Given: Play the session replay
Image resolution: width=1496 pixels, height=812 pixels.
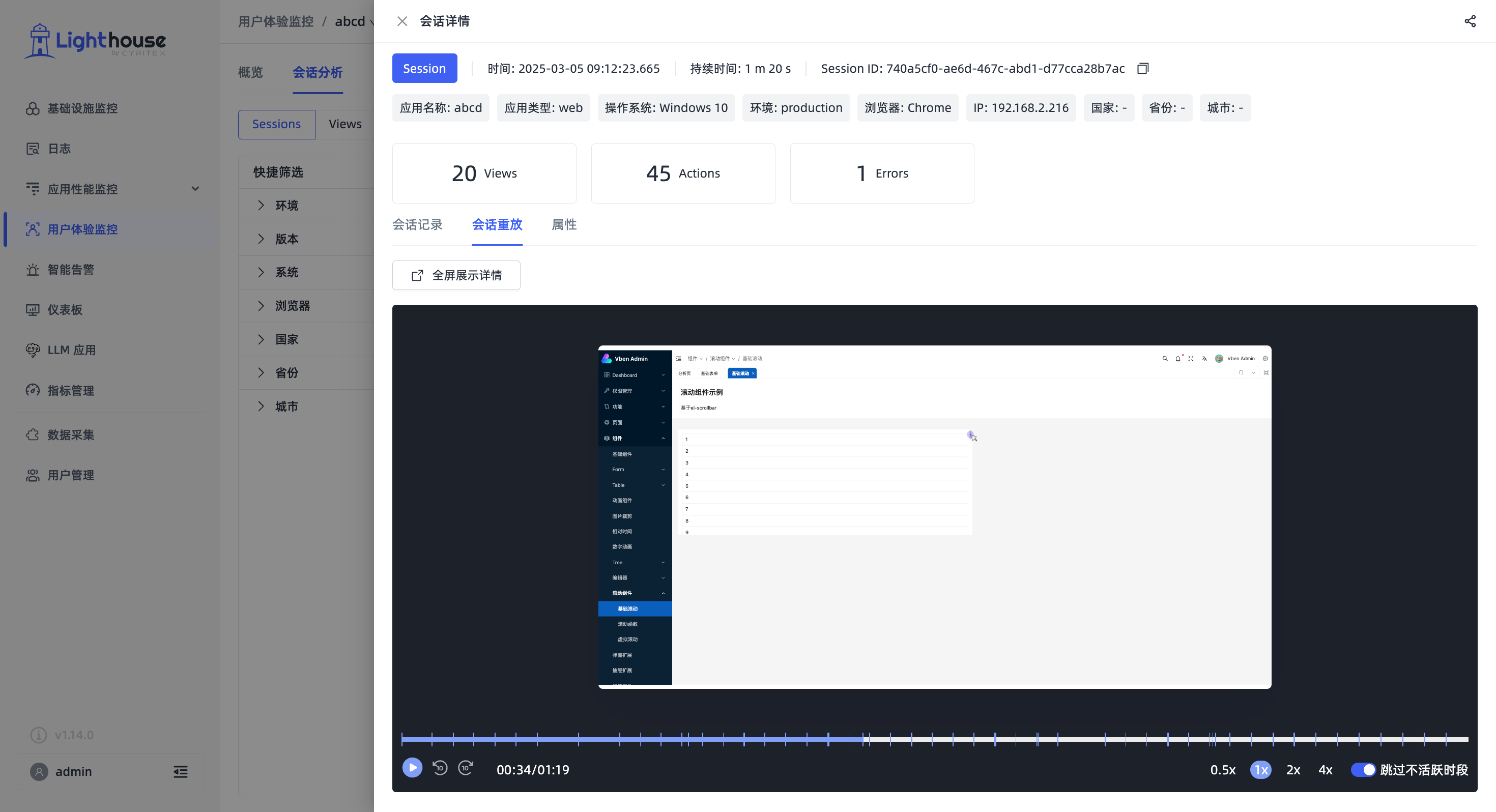Looking at the screenshot, I should [412, 768].
